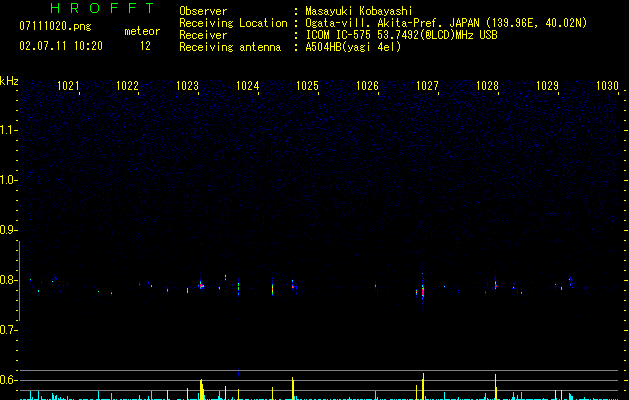Click the HROFFT title text
Viewport: 629px width, 400px height.
point(102,8)
